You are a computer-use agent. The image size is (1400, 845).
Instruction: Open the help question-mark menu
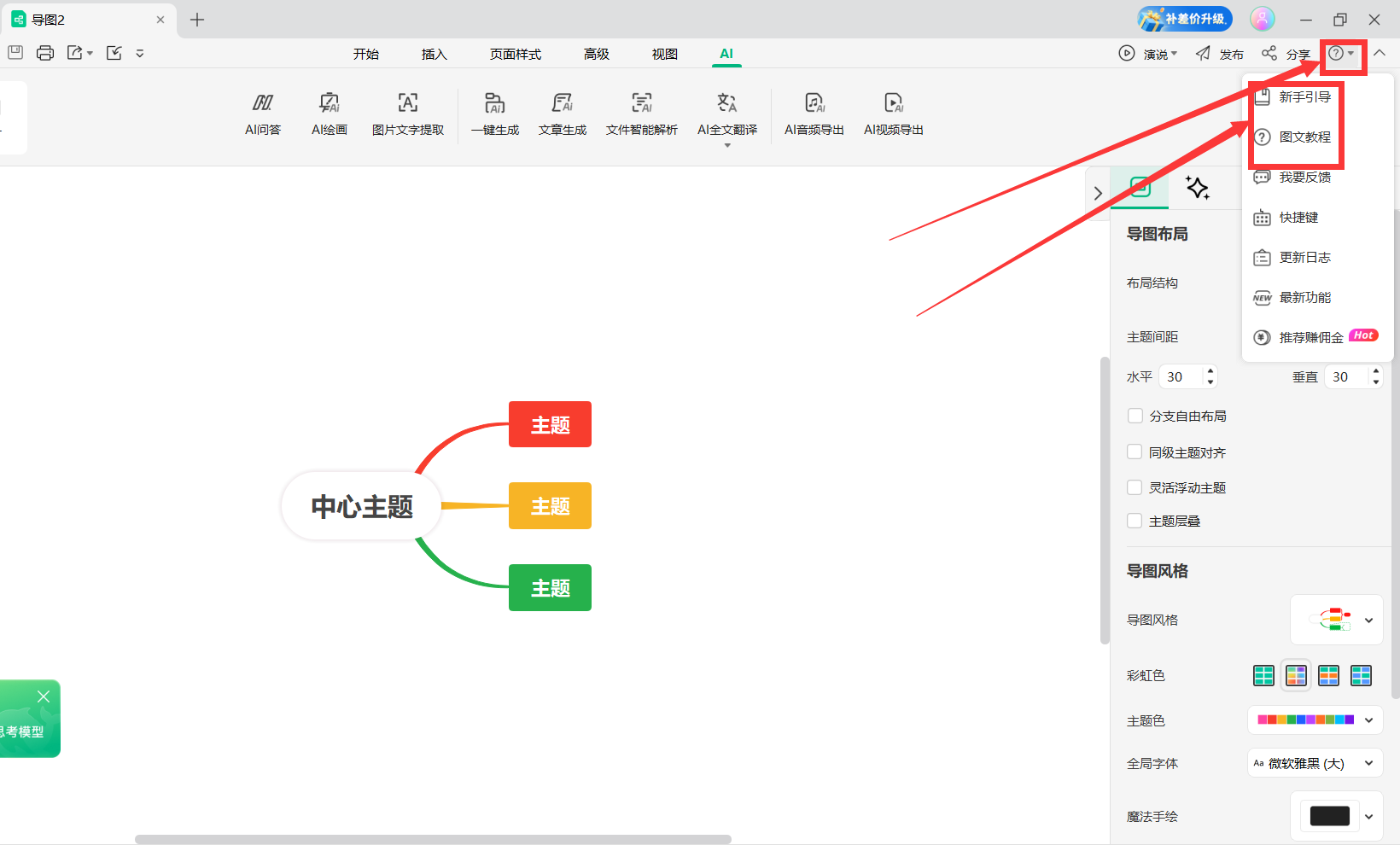pyautogui.click(x=1341, y=54)
